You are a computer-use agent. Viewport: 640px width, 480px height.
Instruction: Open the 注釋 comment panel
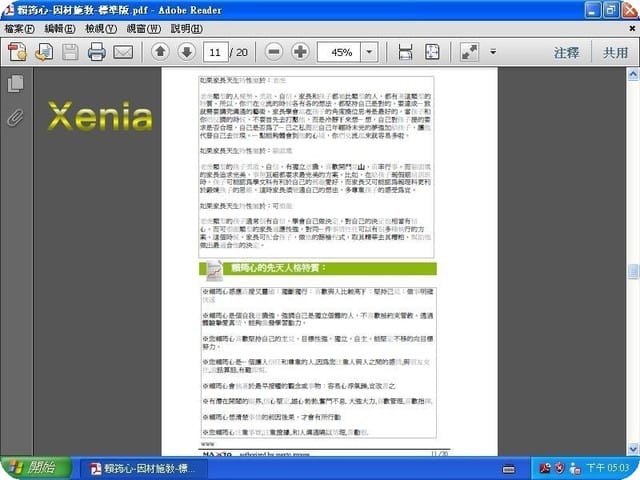[x=567, y=52]
